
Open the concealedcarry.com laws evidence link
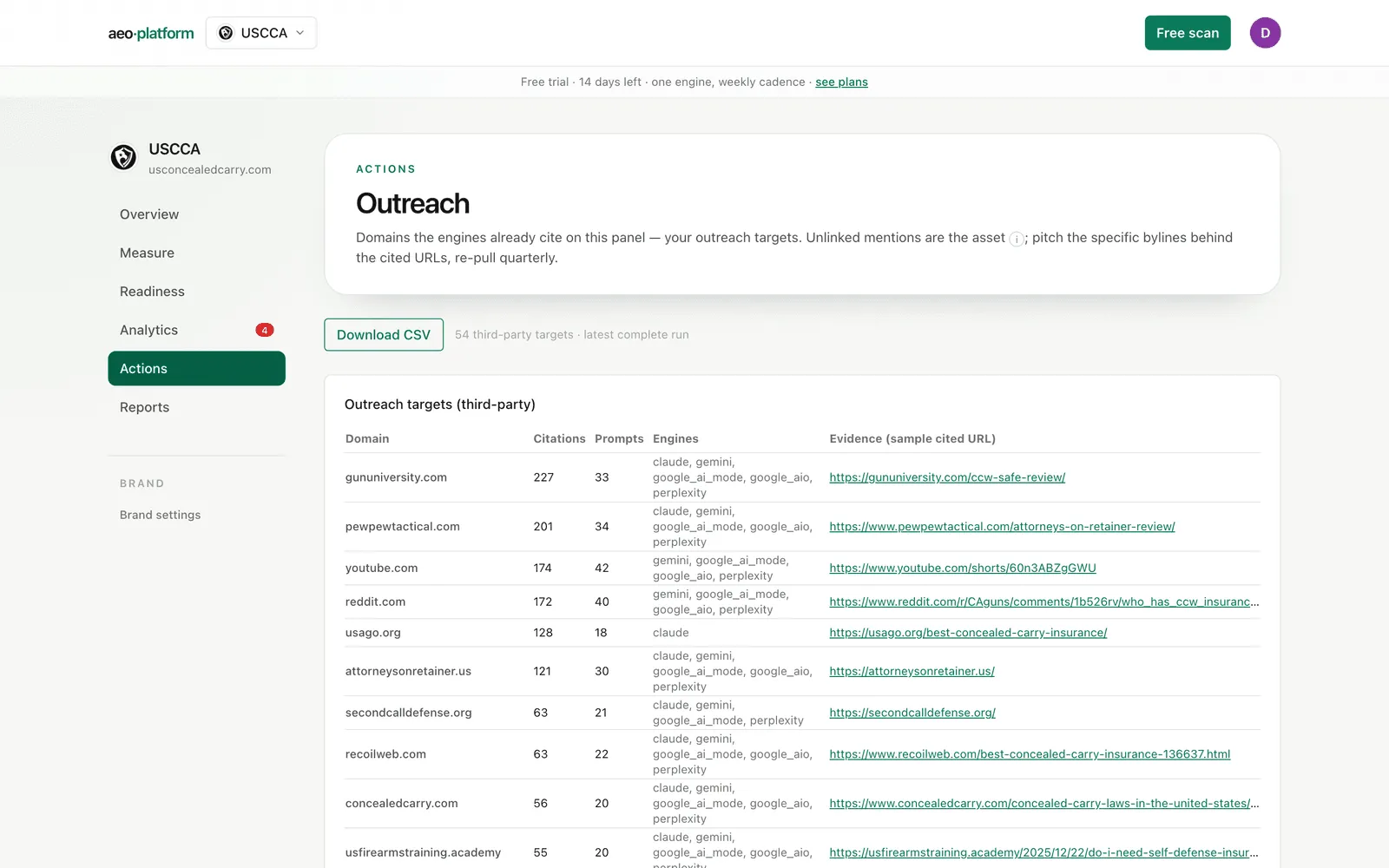pyautogui.click(x=1043, y=804)
